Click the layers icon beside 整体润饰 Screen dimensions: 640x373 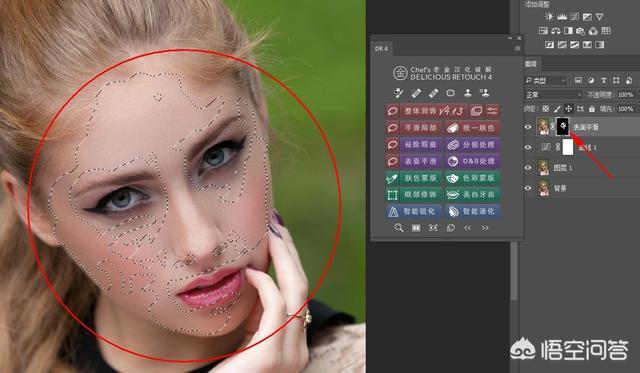click(x=476, y=111)
